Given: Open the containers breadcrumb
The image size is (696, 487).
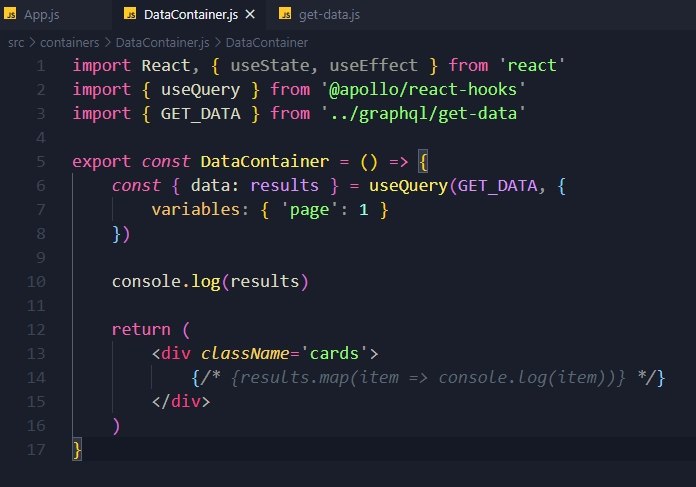Looking at the screenshot, I should tap(70, 43).
